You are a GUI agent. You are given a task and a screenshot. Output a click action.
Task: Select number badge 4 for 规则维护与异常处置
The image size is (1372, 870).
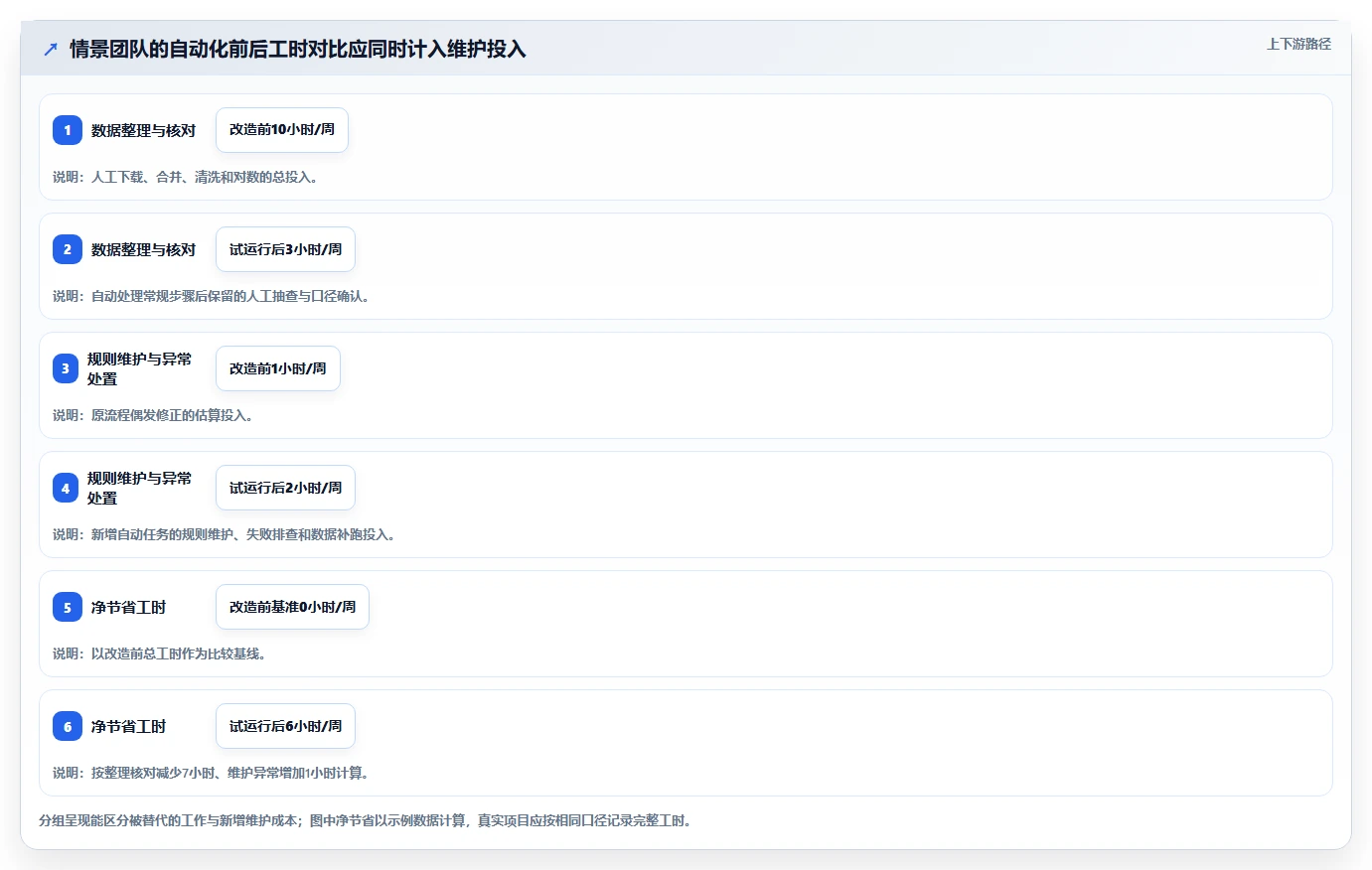66,488
